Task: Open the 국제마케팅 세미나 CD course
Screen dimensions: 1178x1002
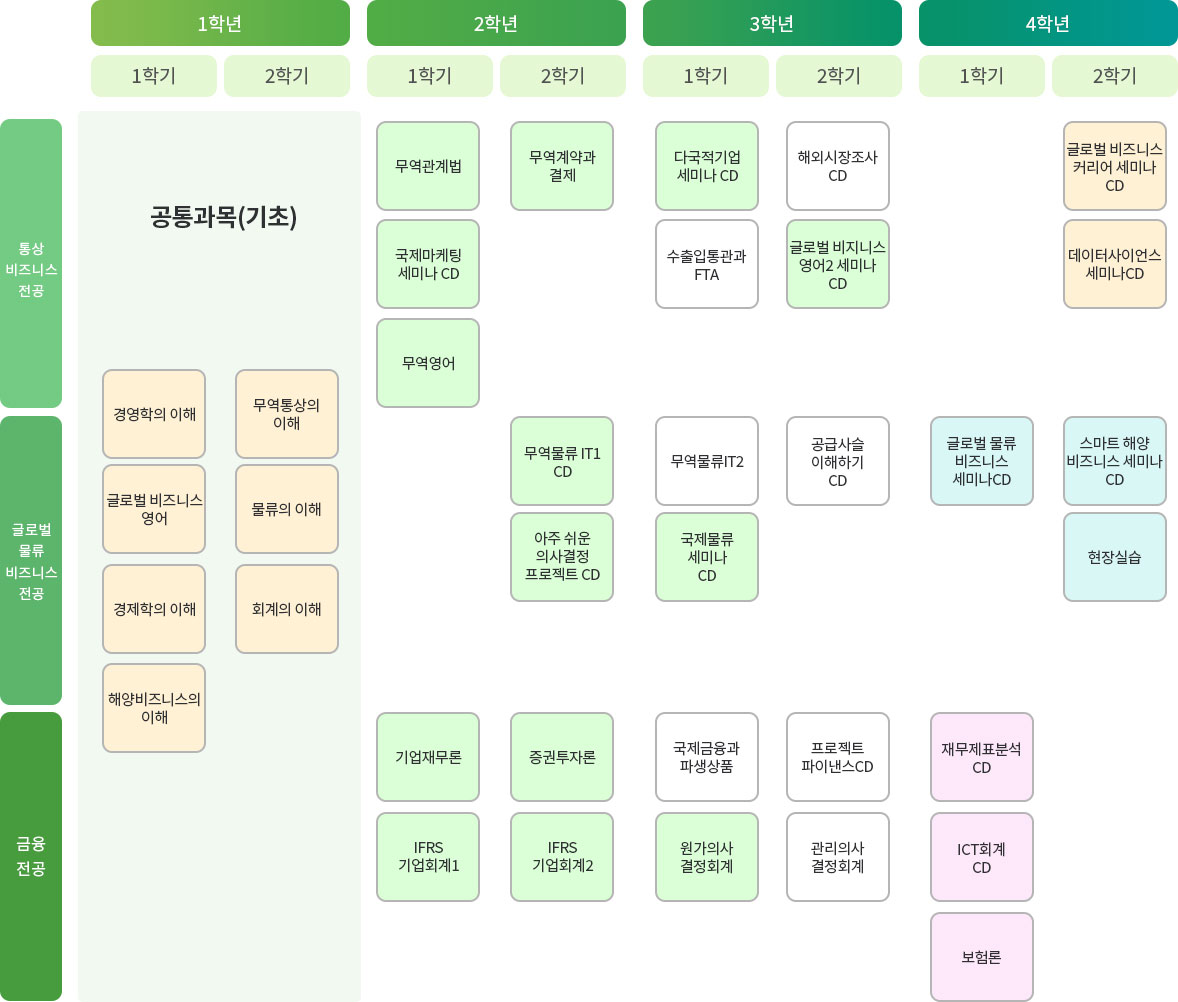Action: pyautogui.click(x=428, y=264)
